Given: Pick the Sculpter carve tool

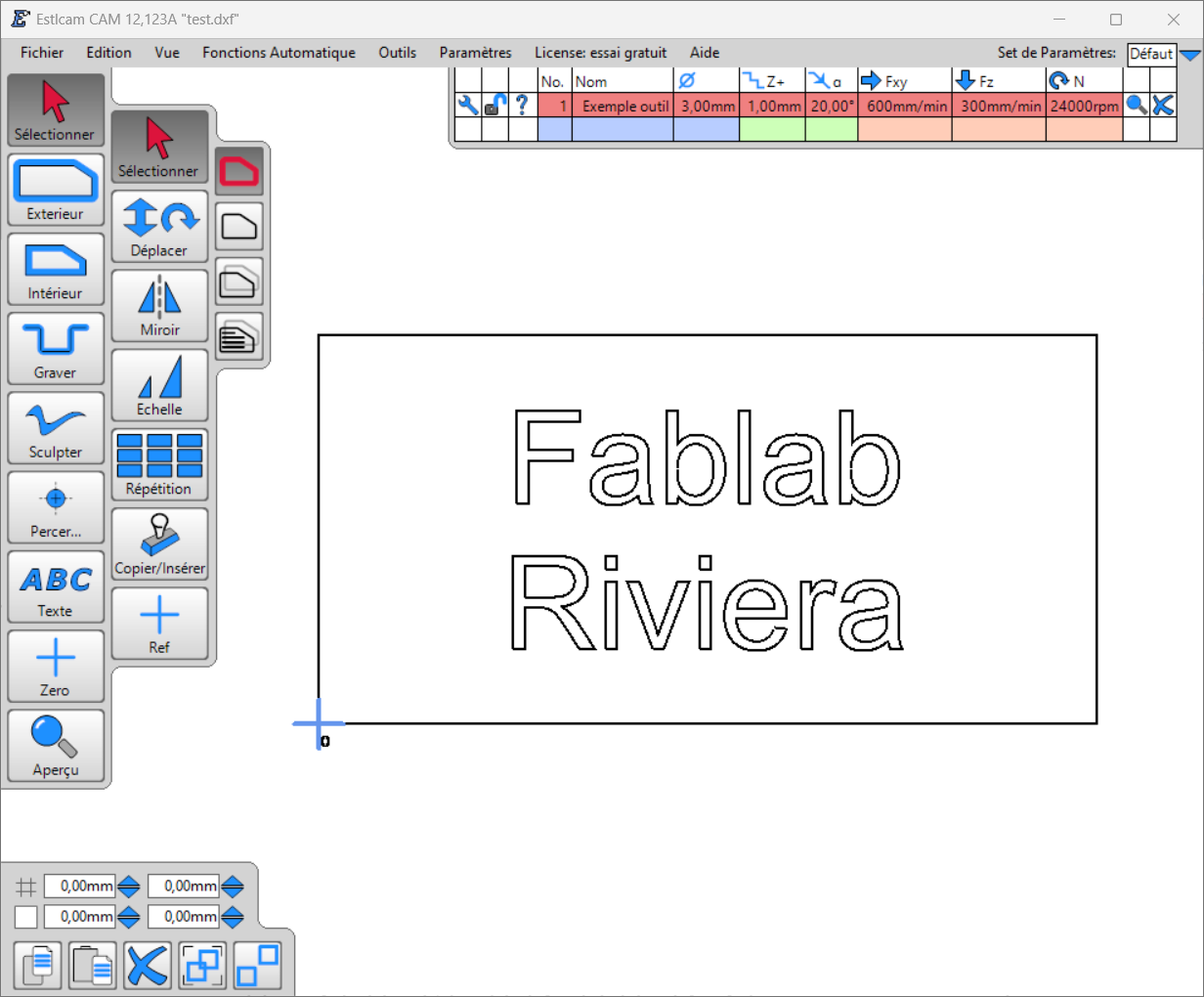Looking at the screenshot, I should [56, 428].
